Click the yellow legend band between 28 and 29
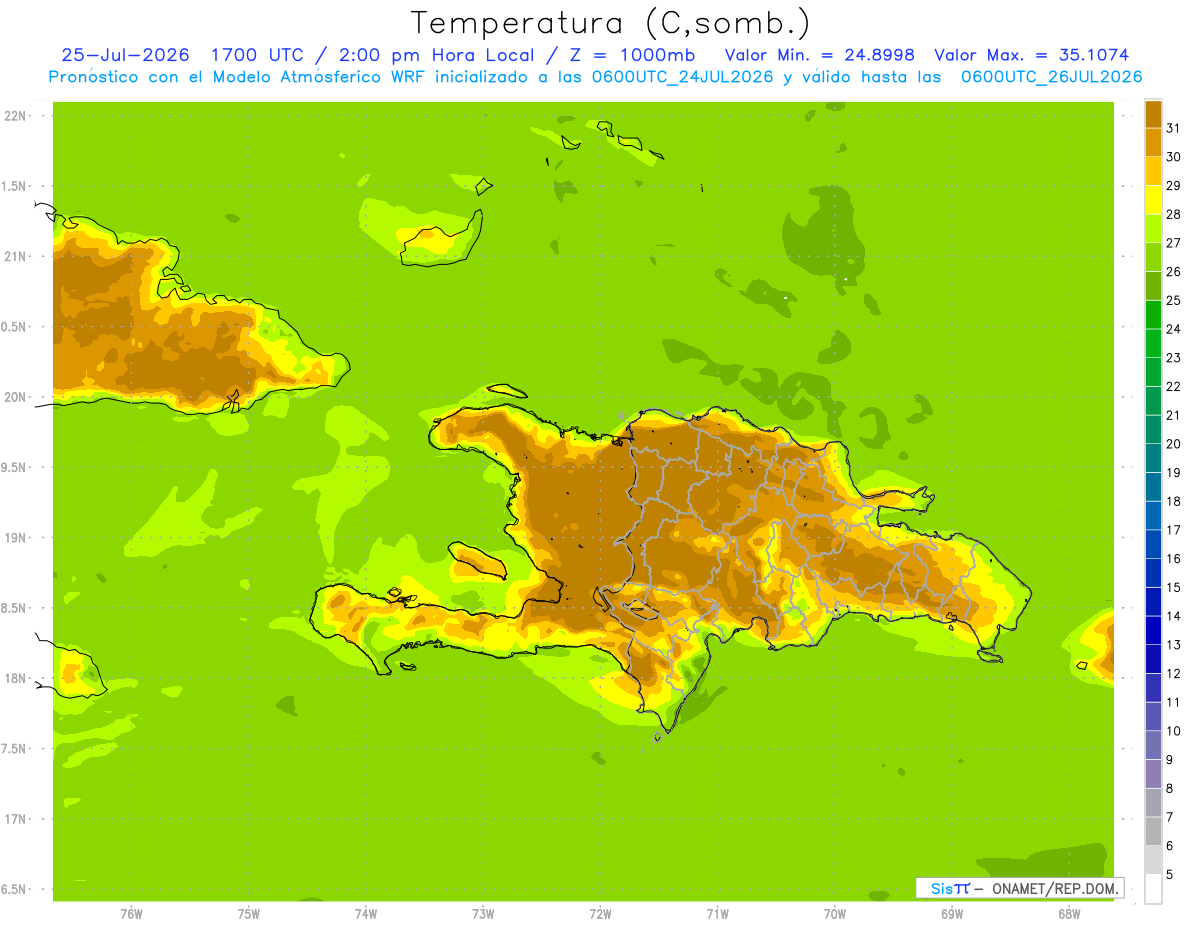 (x=1153, y=200)
